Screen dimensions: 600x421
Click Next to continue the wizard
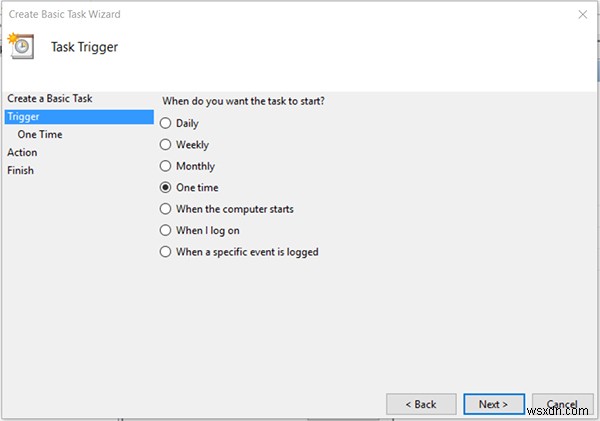point(494,404)
